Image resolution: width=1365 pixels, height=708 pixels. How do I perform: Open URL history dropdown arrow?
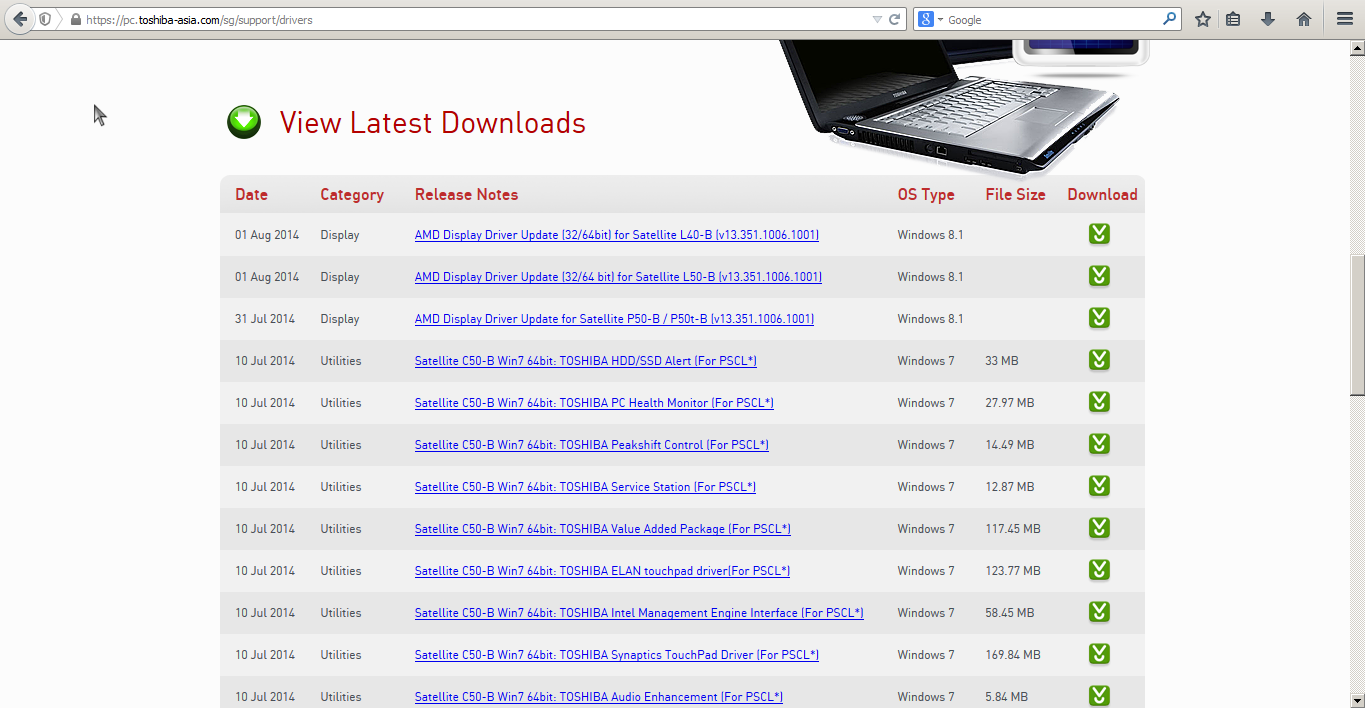pos(877,19)
